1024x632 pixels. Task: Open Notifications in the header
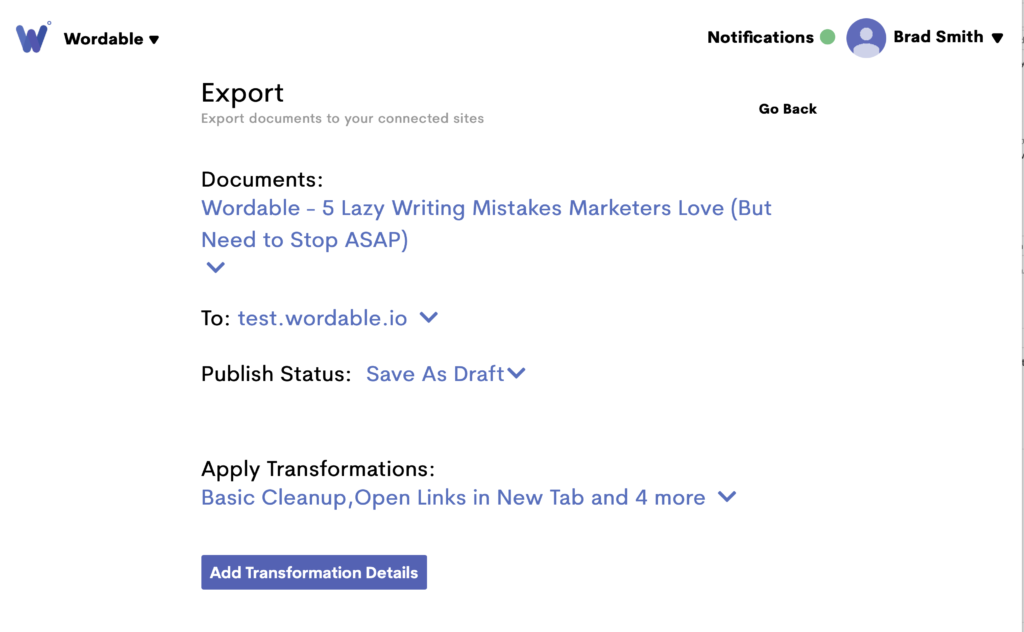click(760, 37)
